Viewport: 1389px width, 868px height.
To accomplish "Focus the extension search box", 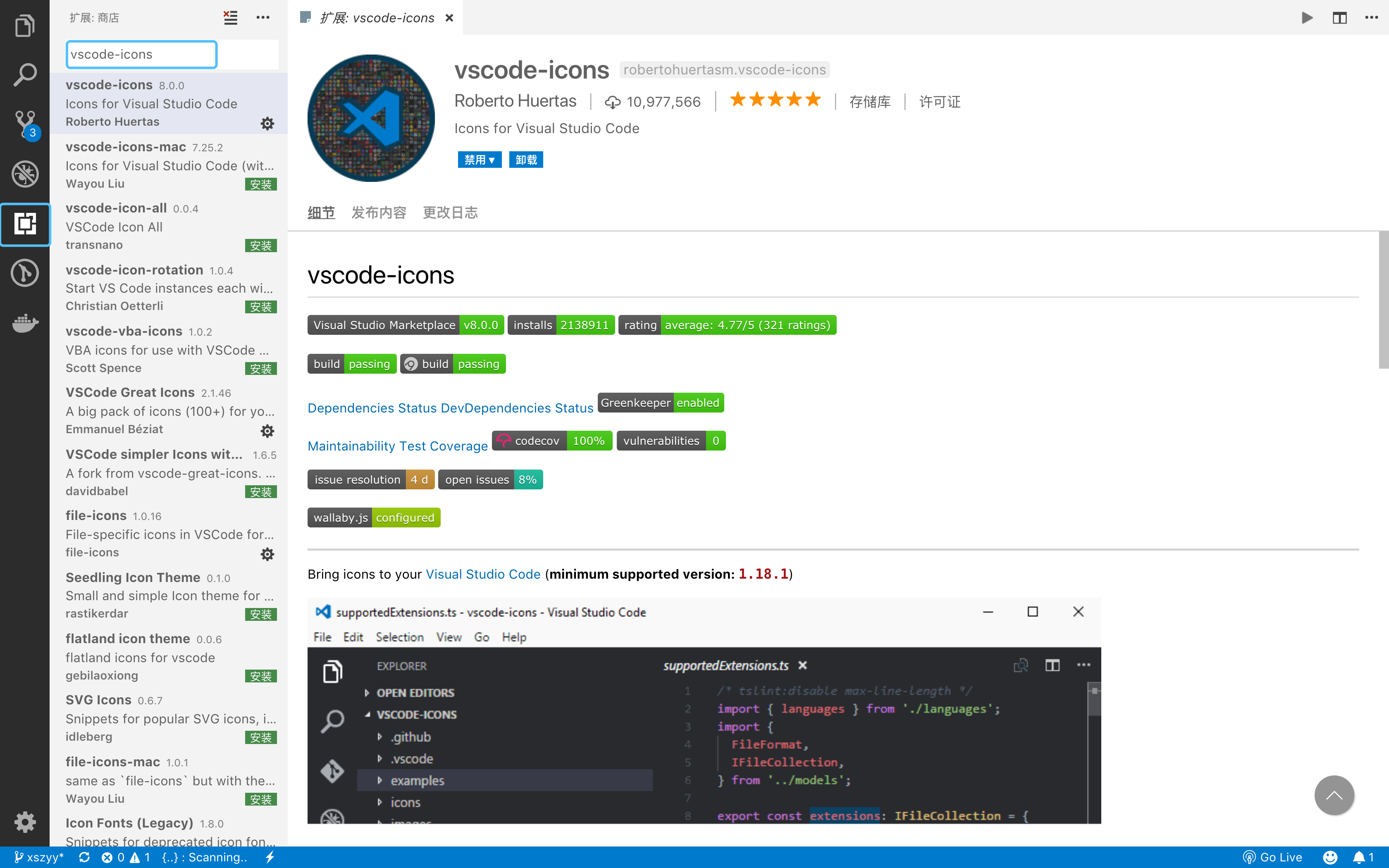I will [x=141, y=55].
